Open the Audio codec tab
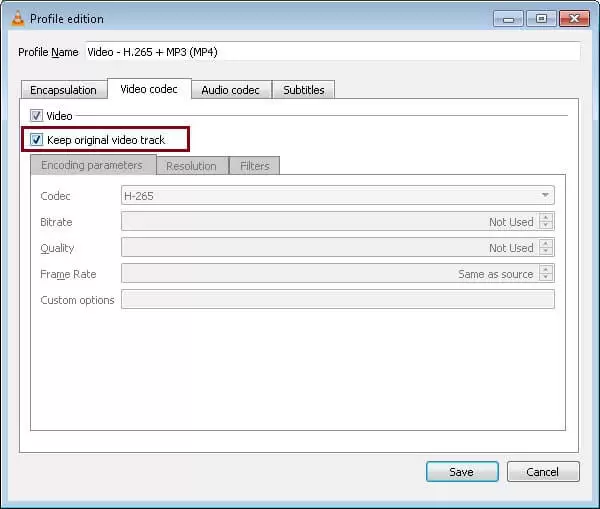The height and width of the screenshot is (509, 600). tap(231, 90)
